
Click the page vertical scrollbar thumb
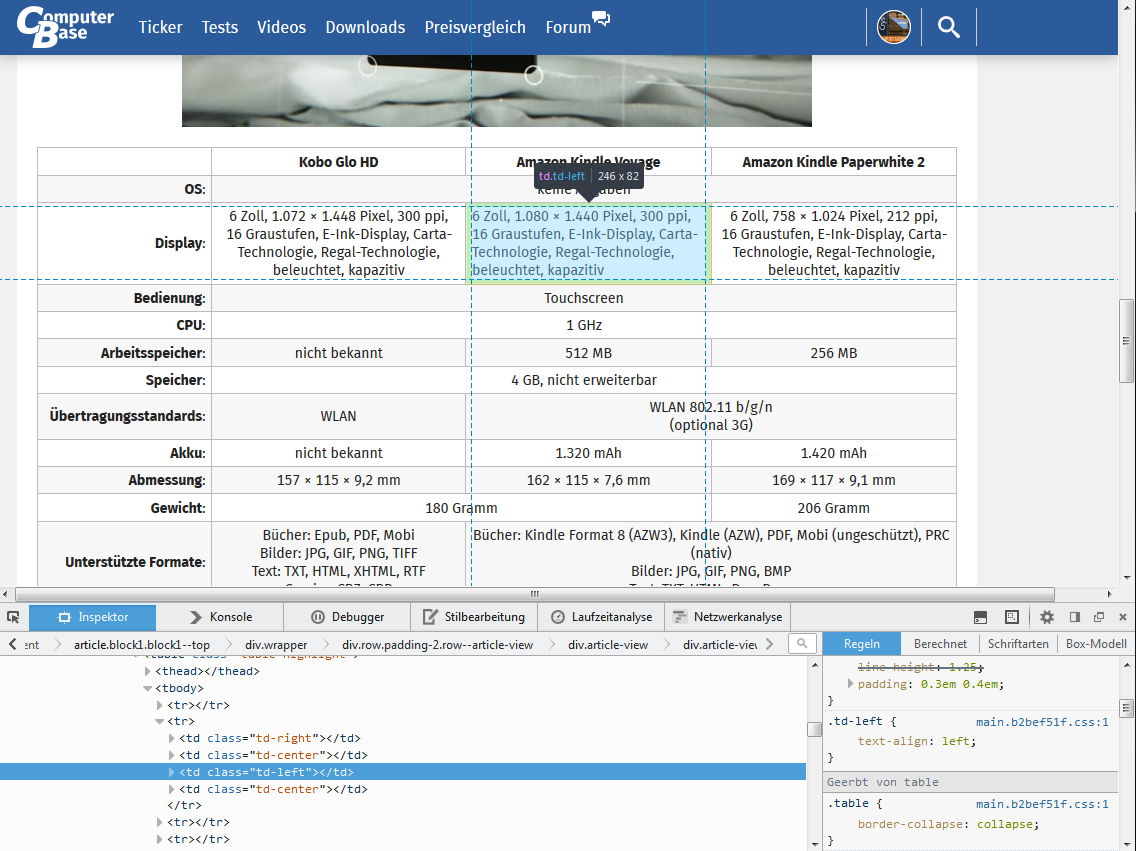(x=1126, y=340)
